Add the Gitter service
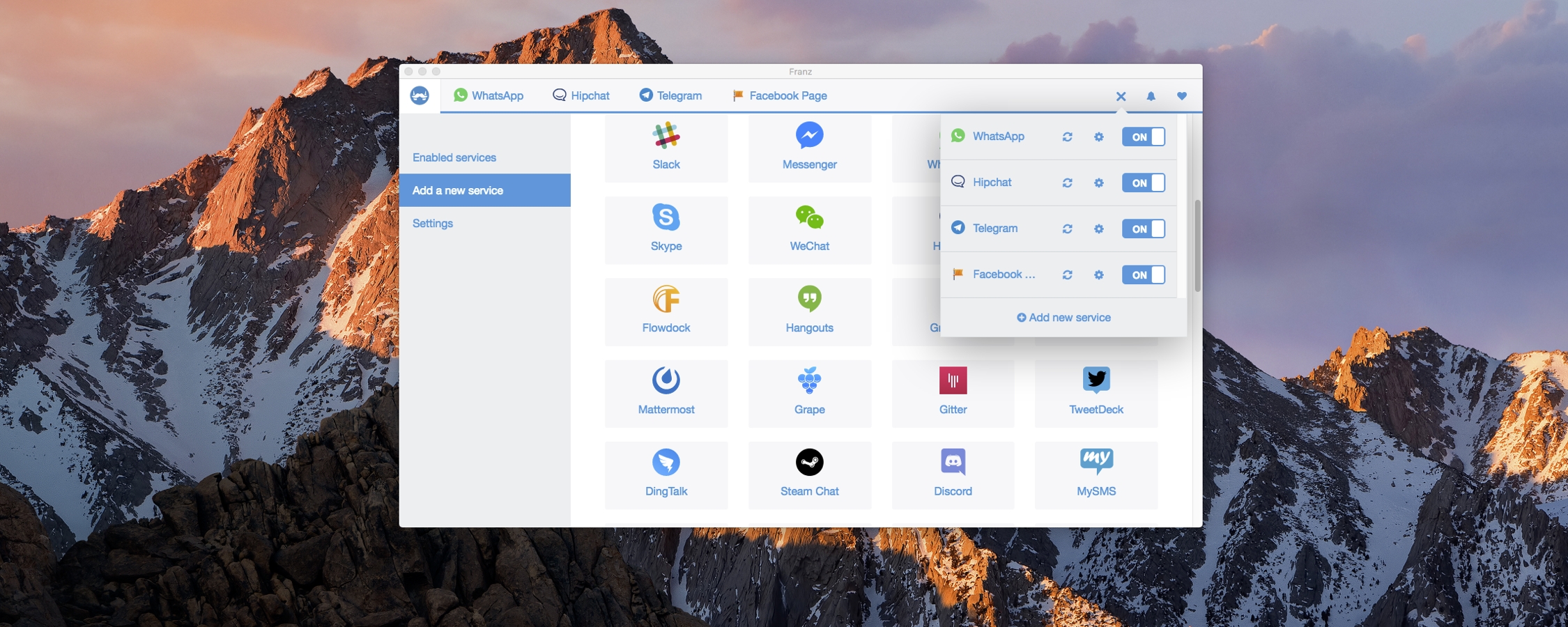Screen dimensions: 1568x627 tap(953, 394)
